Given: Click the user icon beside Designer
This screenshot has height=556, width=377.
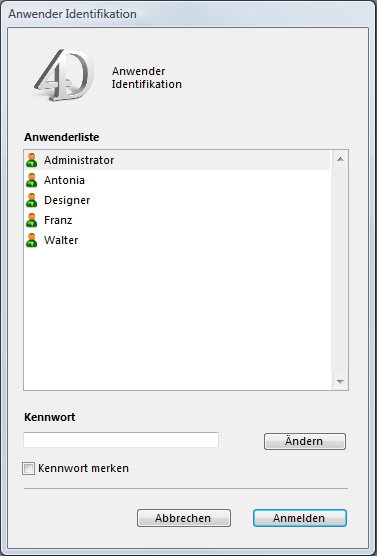Looking at the screenshot, I should [32, 200].
